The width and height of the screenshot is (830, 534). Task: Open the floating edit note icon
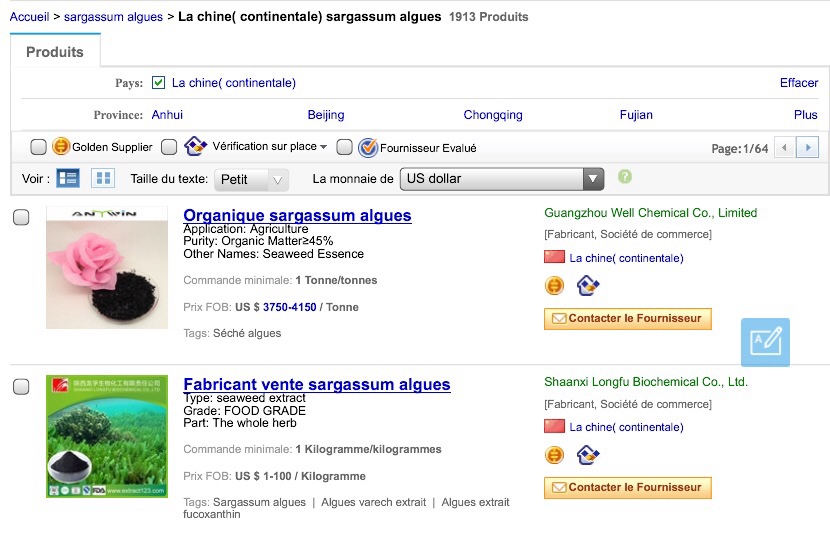point(765,342)
